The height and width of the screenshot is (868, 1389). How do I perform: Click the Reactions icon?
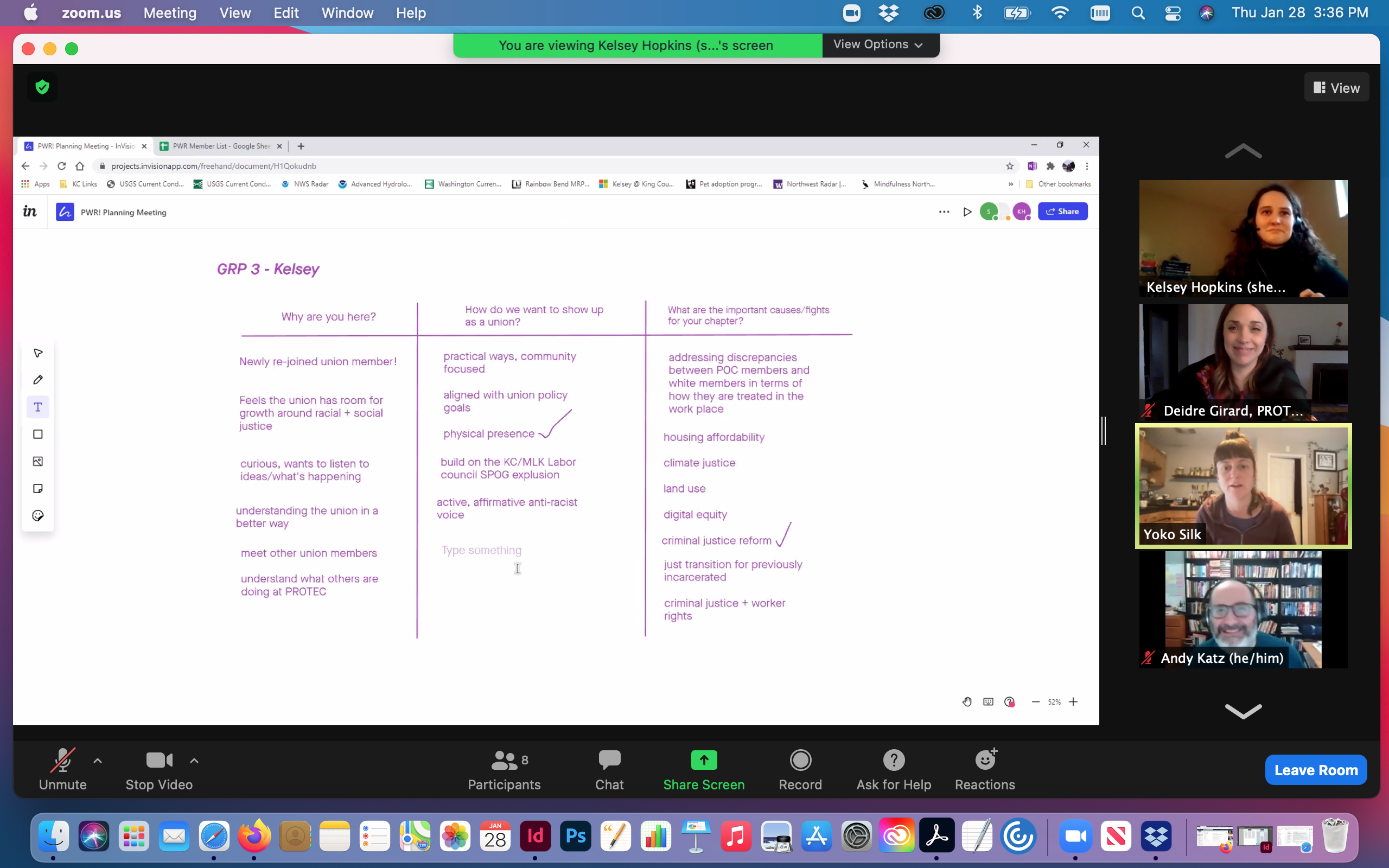tap(984, 769)
